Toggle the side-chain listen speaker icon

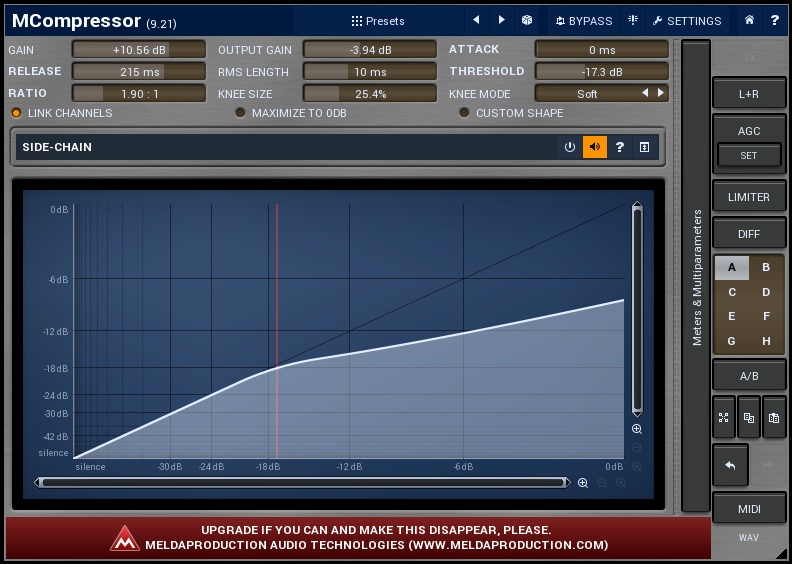[595, 147]
